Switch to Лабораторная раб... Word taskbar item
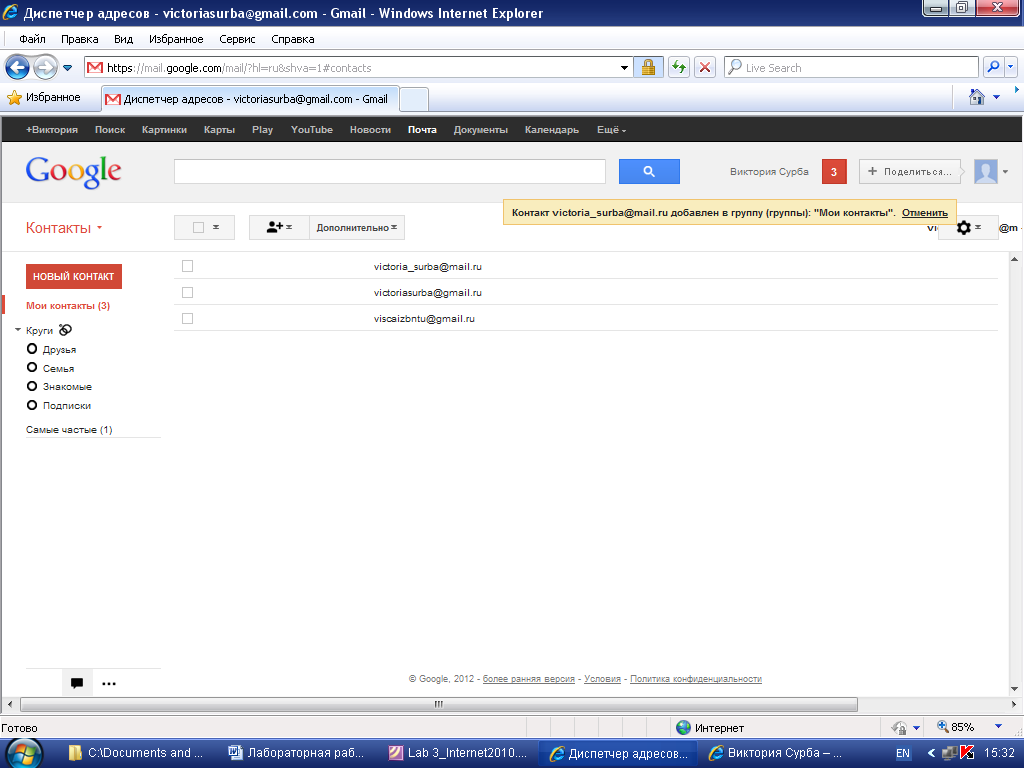 pyautogui.click(x=298, y=753)
